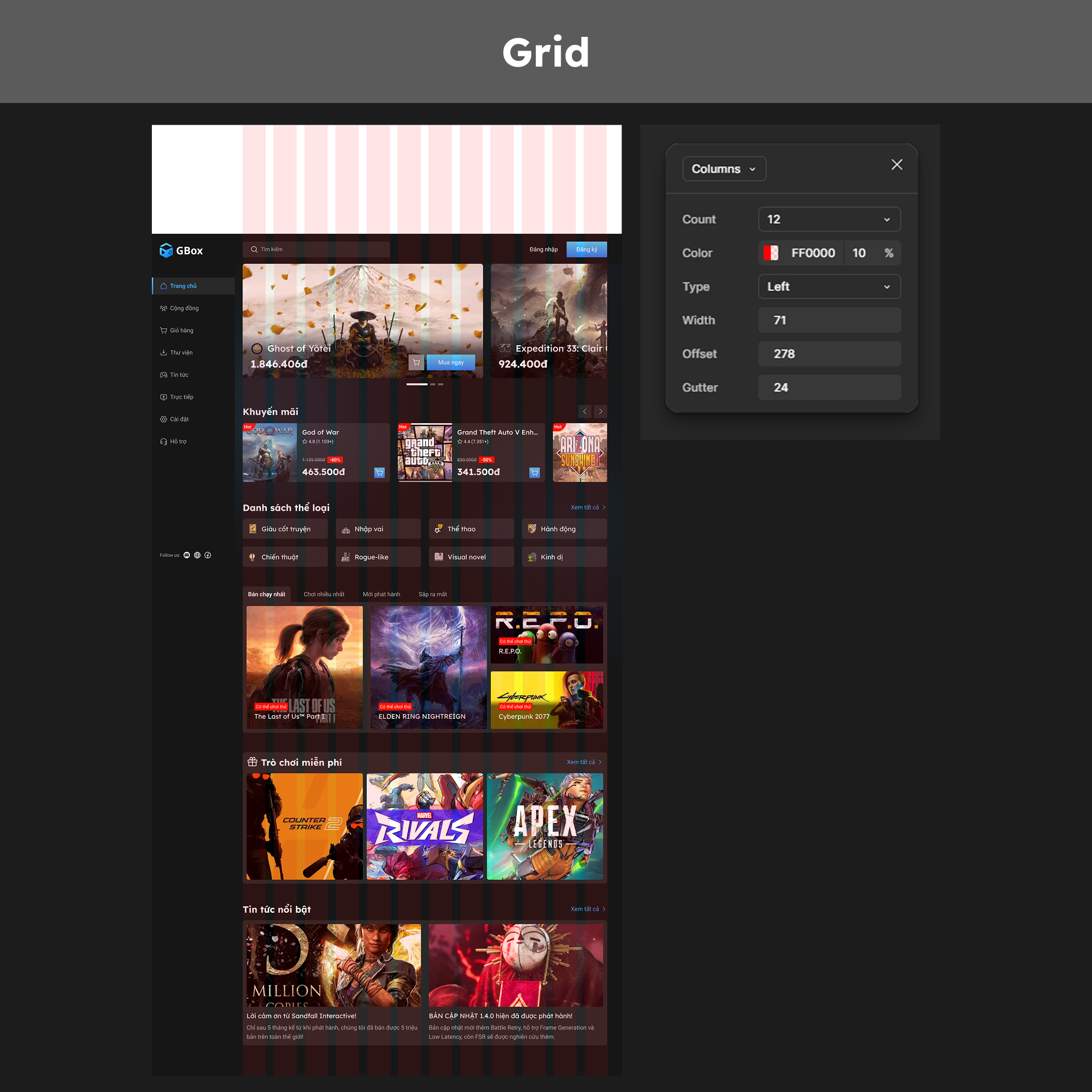
Task: Switch to Chơi nhiều nhất tab
Action: pyautogui.click(x=324, y=594)
